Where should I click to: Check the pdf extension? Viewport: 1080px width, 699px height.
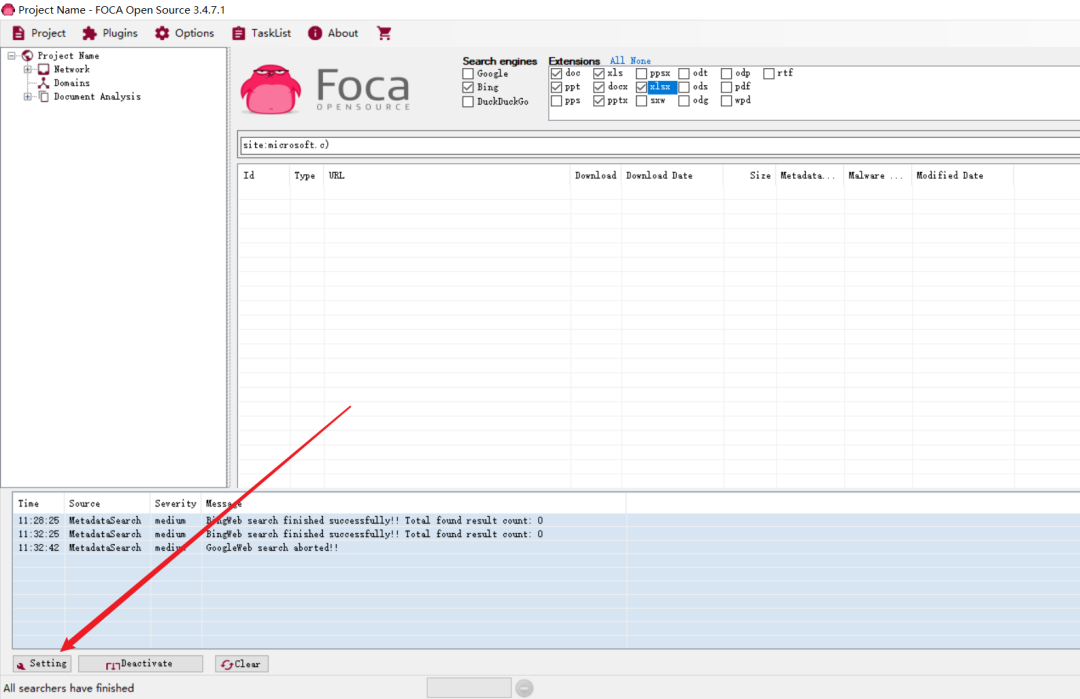click(726, 87)
